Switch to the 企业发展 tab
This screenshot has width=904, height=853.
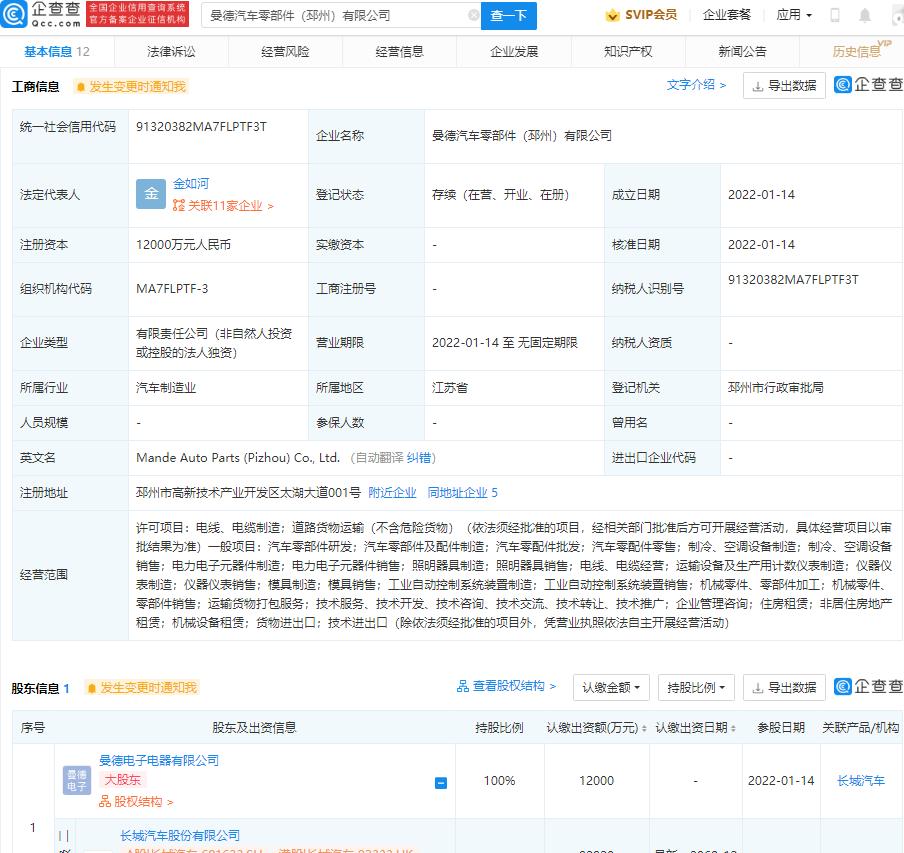tap(514, 52)
